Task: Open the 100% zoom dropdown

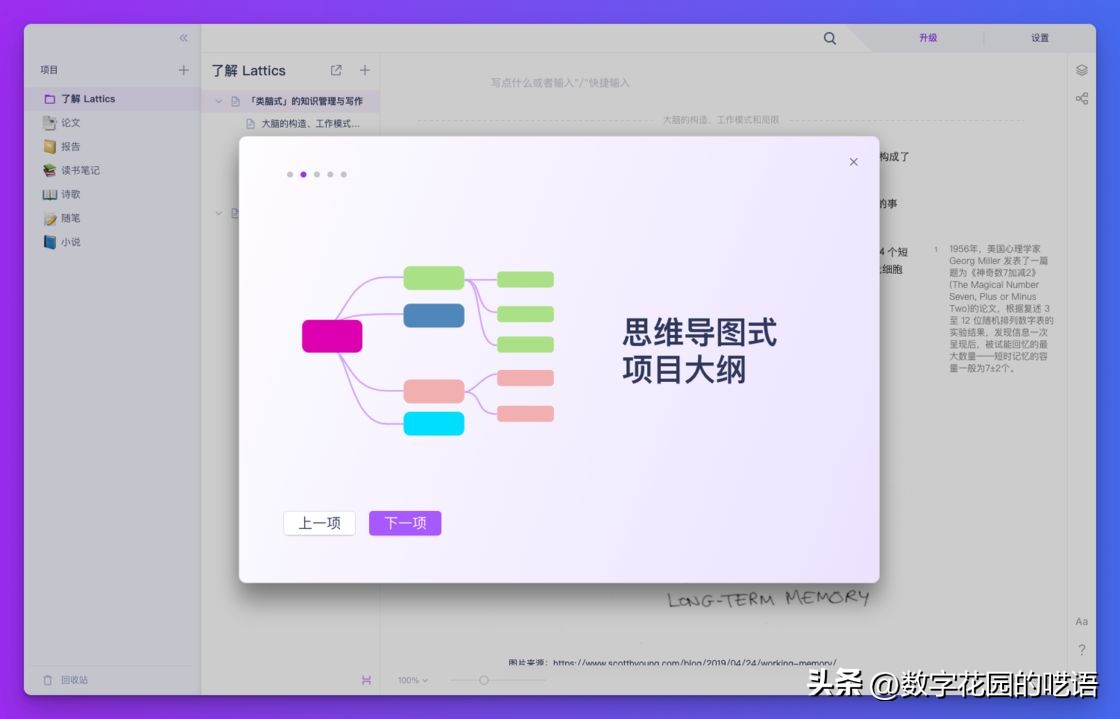Action: tap(413, 680)
